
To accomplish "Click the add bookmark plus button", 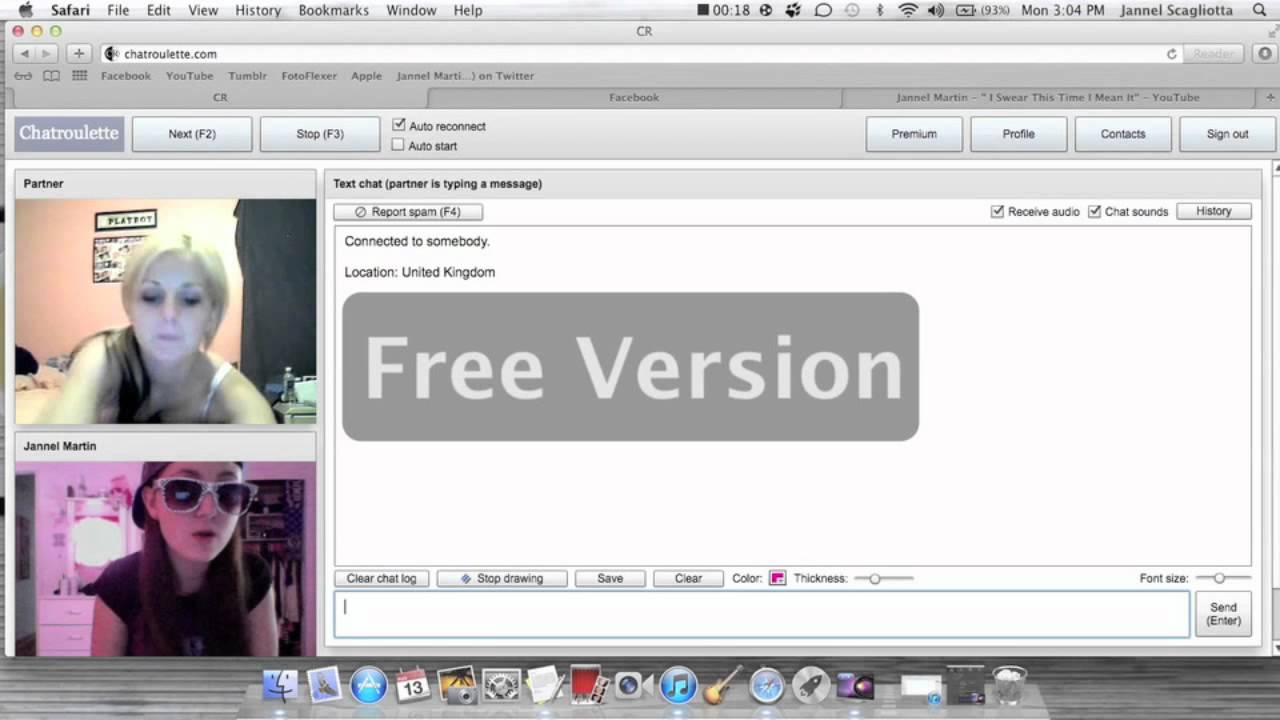I will 79,54.
